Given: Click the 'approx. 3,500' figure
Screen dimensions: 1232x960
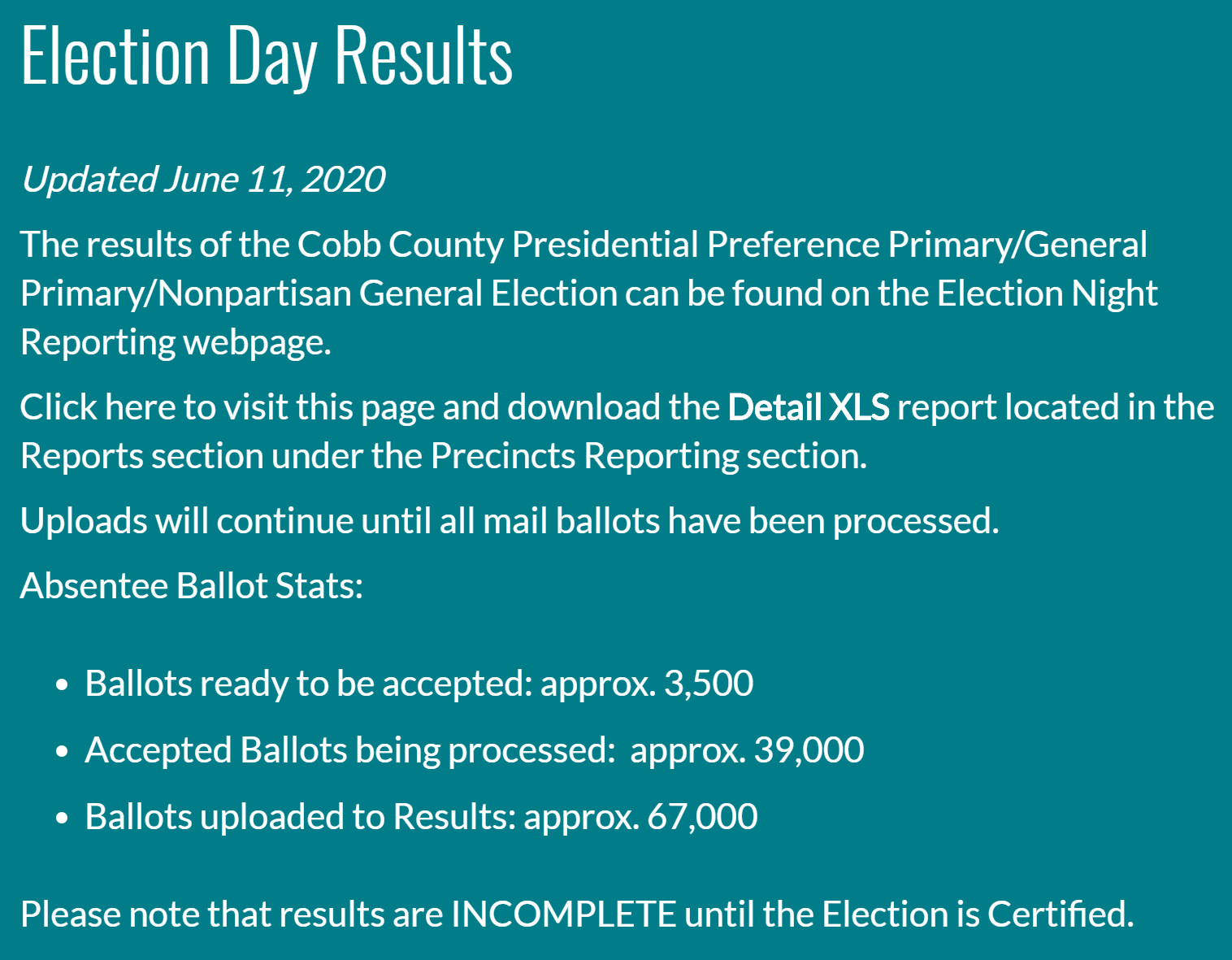Looking at the screenshot, I should click(x=647, y=684).
